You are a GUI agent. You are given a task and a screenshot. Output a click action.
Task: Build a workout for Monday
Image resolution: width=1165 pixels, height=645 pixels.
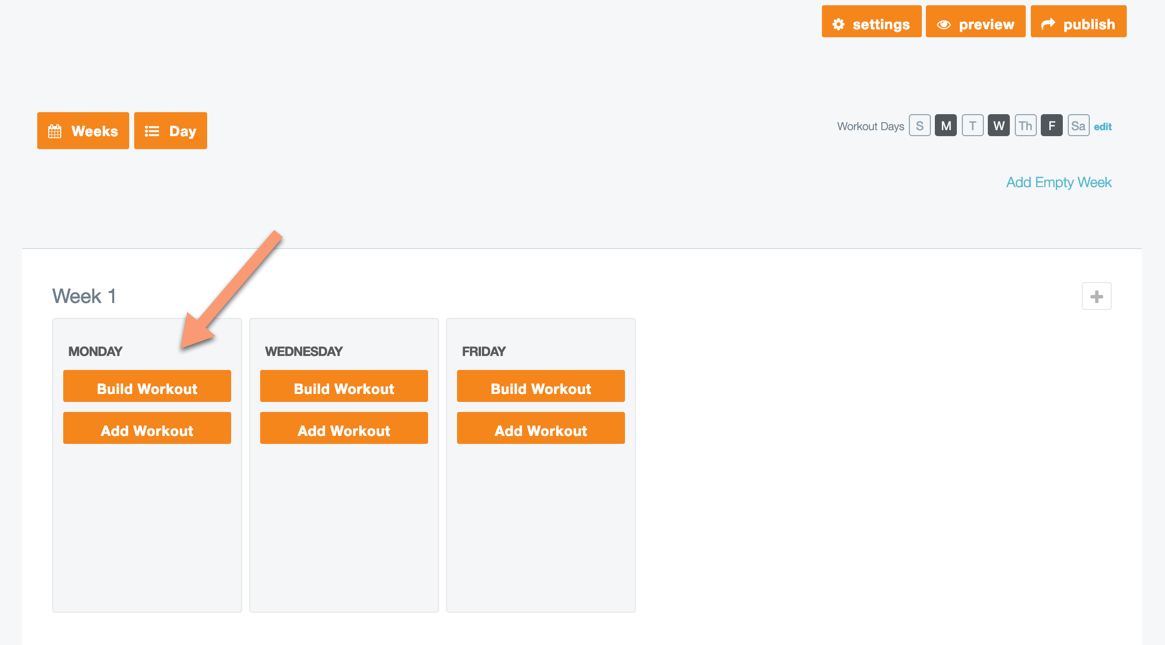pyautogui.click(x=146, y=385)
